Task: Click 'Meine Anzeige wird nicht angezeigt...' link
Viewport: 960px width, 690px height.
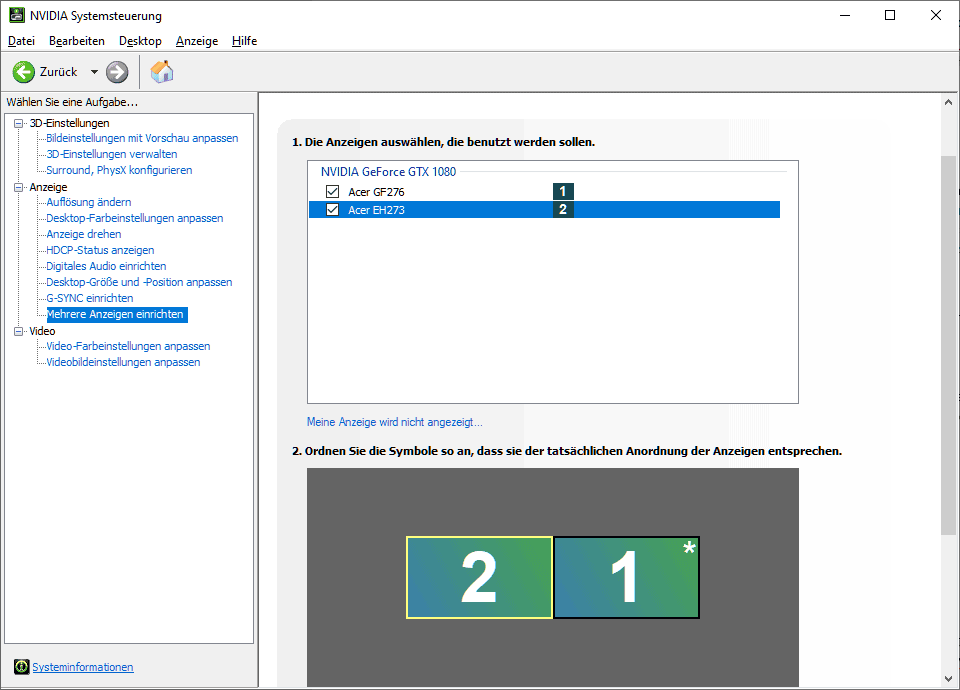Action: (394, 422)
